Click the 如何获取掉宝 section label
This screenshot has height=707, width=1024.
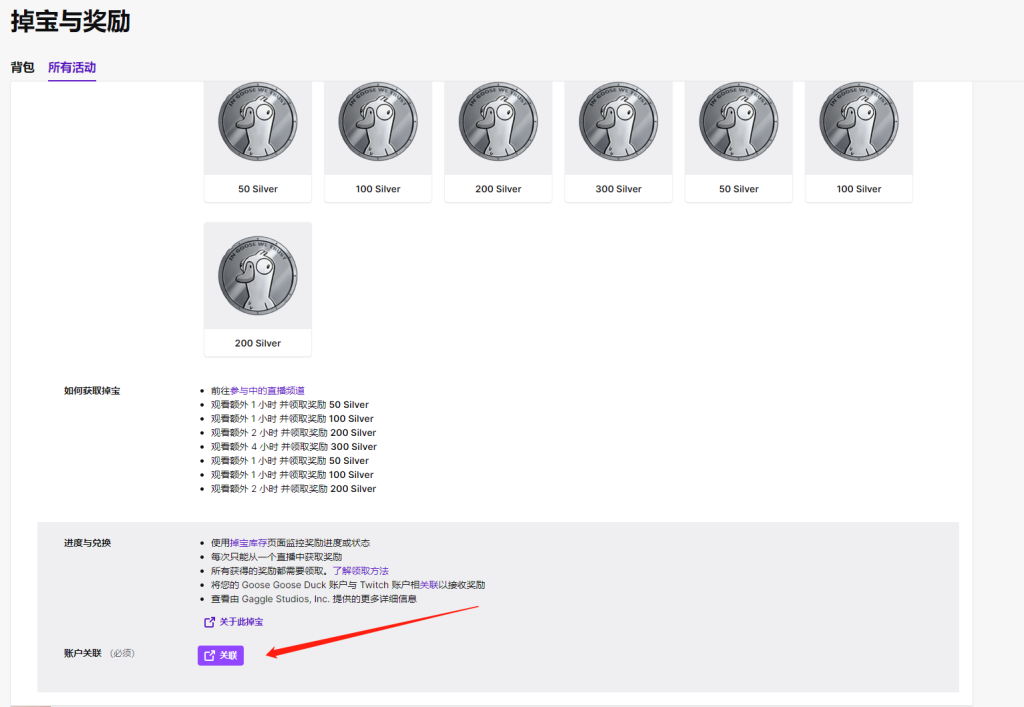click(92, 391)
